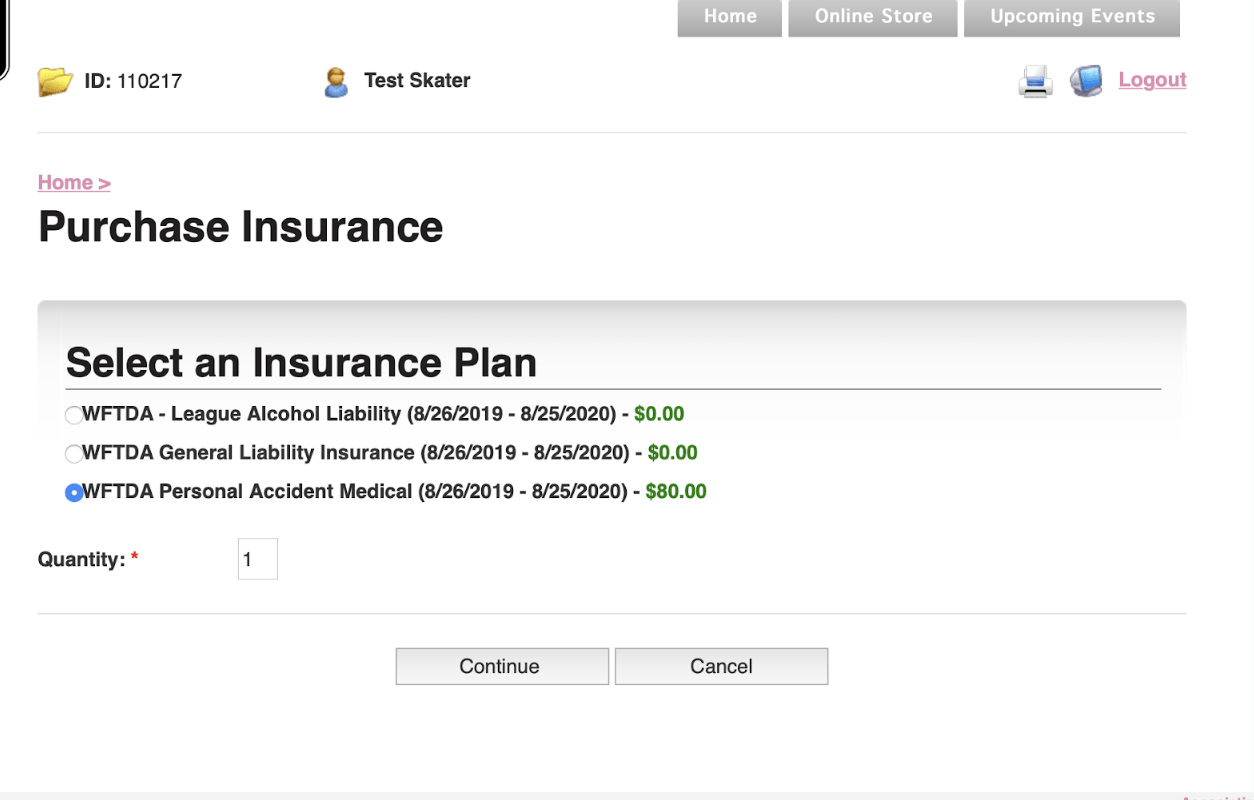Click the ID: 110217 text
The width and height of the screenshot is (1254, 800).
pyautogui.click(x=133, y=81)
